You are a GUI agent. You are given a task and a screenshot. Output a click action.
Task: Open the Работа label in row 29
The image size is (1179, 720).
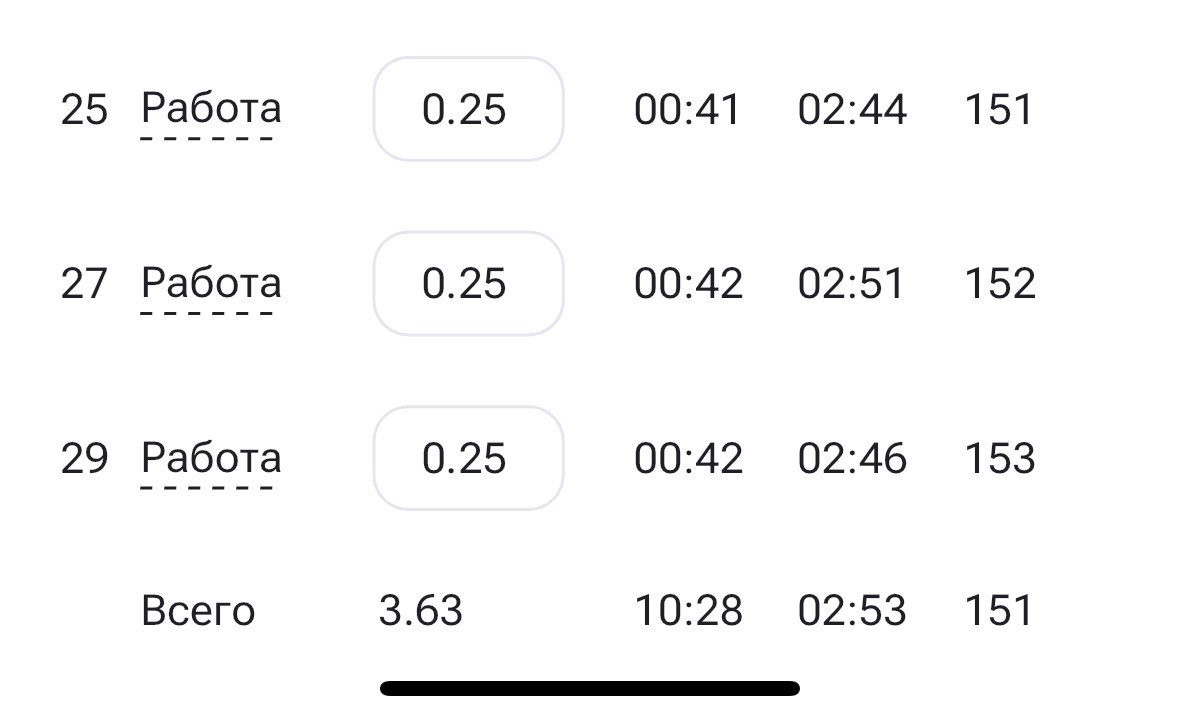[211, 458]
